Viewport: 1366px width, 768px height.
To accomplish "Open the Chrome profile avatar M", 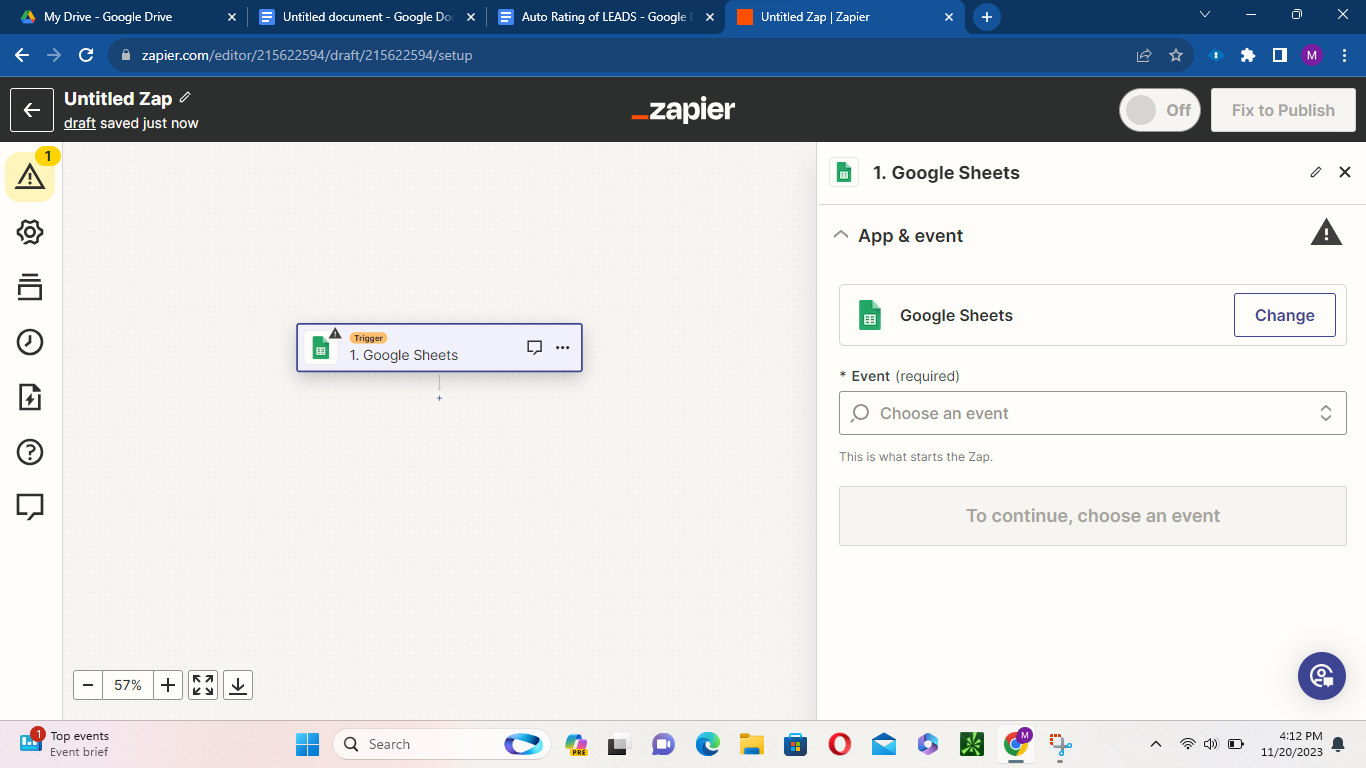I will point(1312,55).
